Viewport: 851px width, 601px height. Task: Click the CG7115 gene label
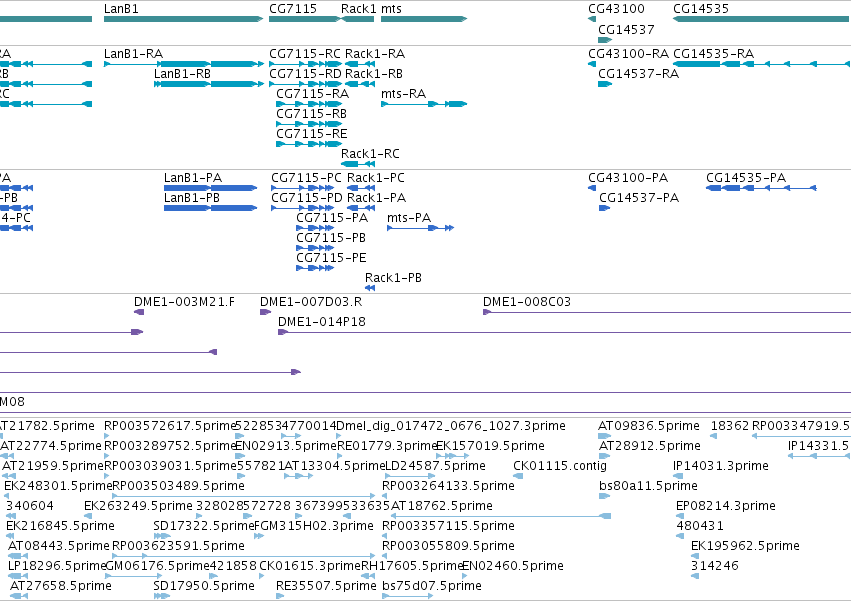pos(293,9)
